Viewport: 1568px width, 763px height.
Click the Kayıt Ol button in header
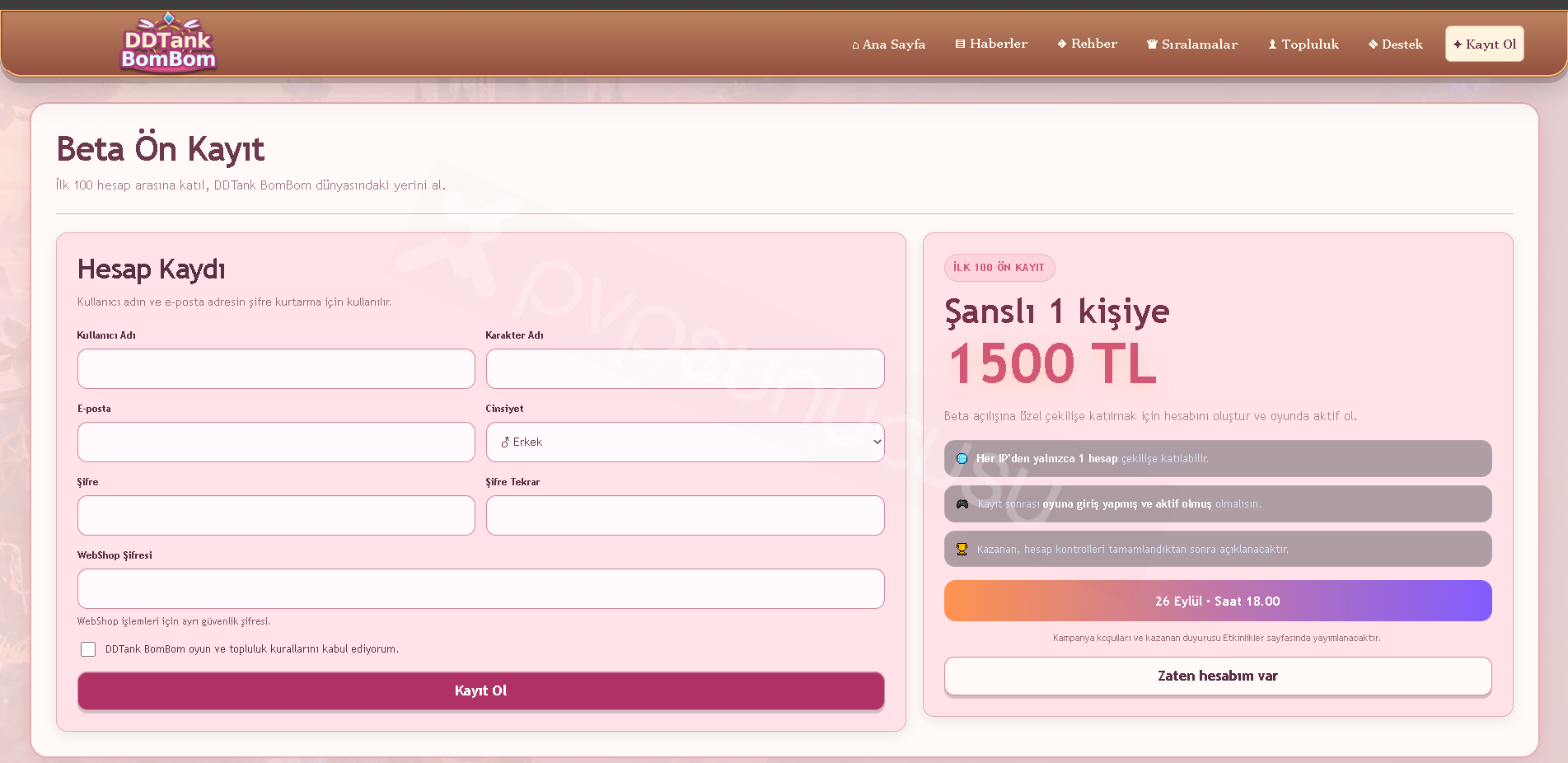tap(1485, 44)
